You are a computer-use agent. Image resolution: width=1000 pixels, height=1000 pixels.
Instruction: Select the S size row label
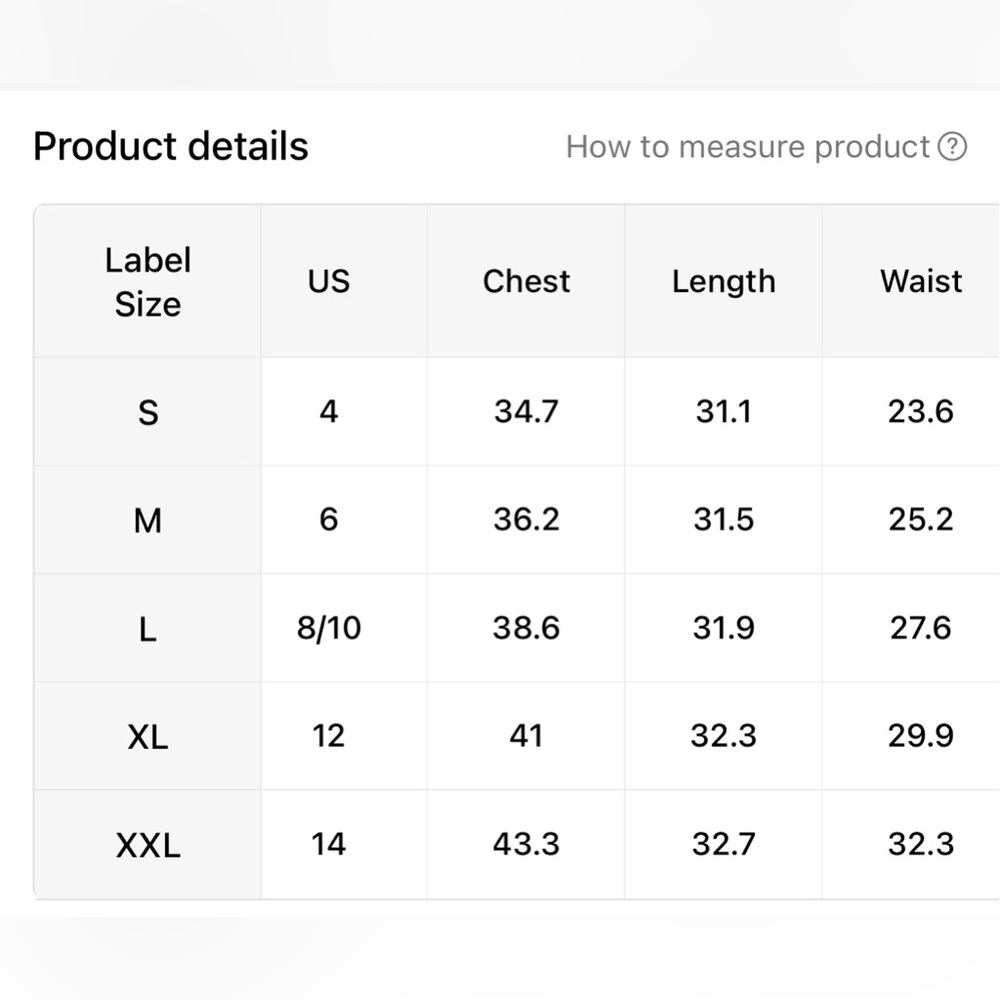148,412
